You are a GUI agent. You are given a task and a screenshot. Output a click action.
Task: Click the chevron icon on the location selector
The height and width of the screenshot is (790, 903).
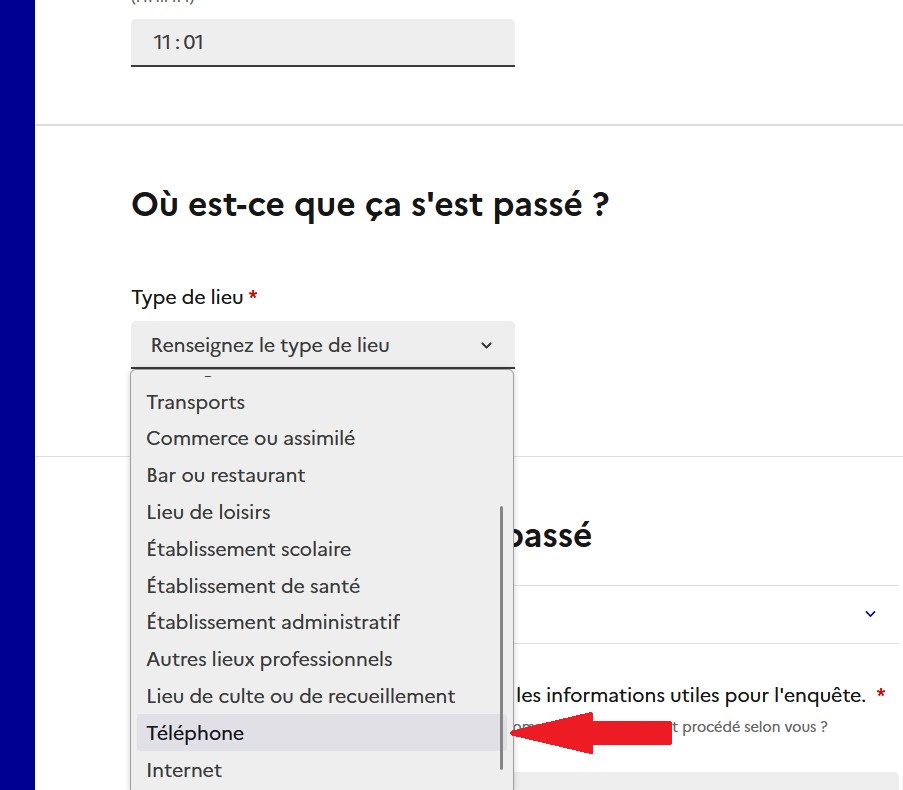[x=487, y=344]
